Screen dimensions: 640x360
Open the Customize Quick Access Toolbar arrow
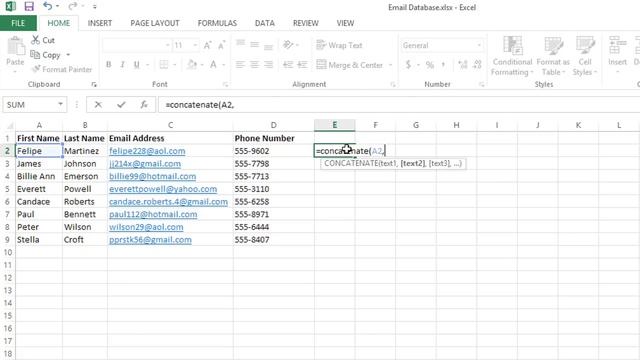click(94, 7)
